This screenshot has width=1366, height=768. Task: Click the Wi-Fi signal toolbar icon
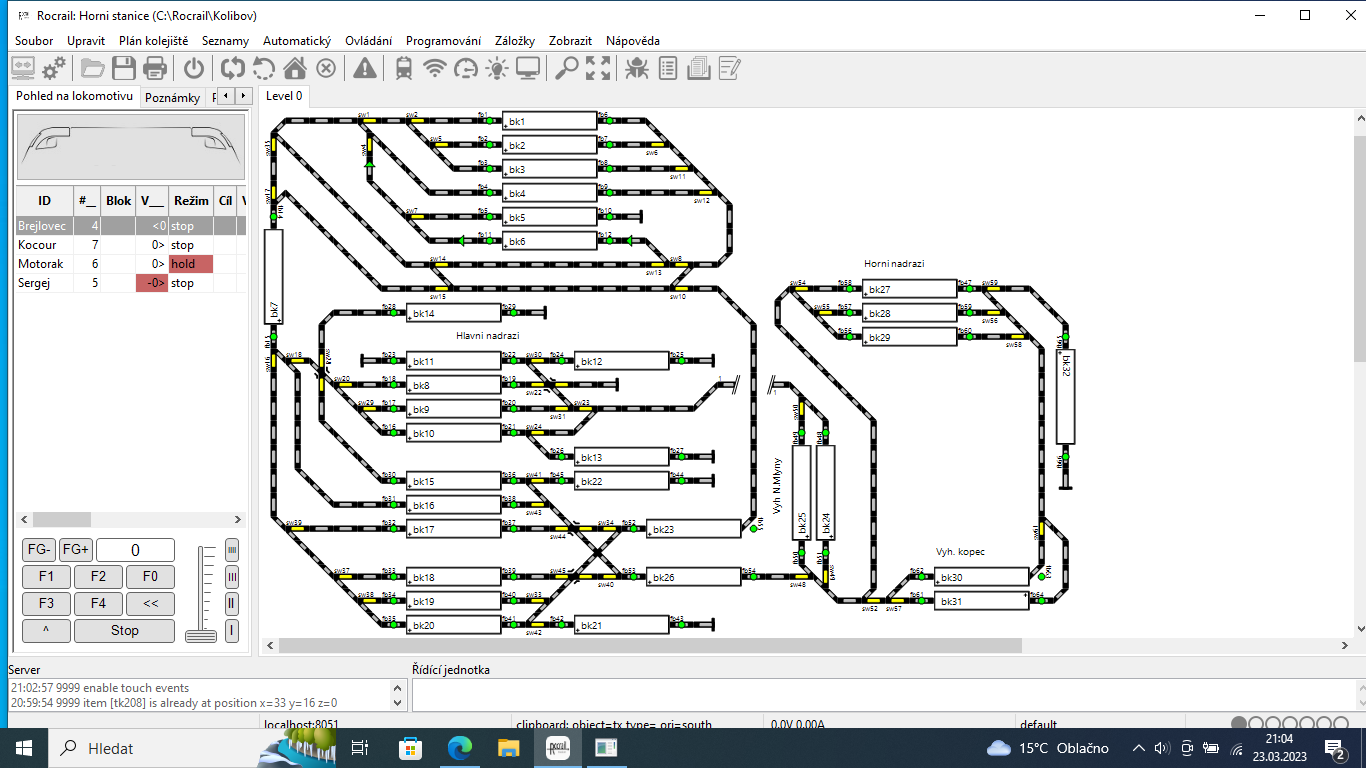pyautogui.click(x=435, y=68)
